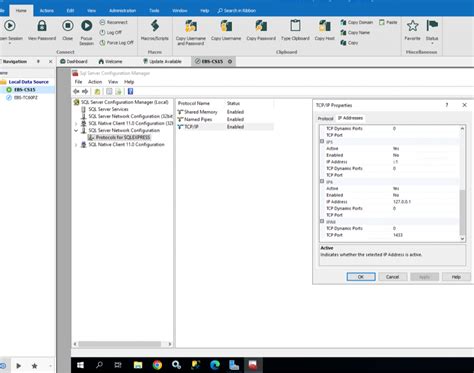
Task: Click OK in TCP/IP Properties
Action: pyautogui.click(x=361, y=277)
